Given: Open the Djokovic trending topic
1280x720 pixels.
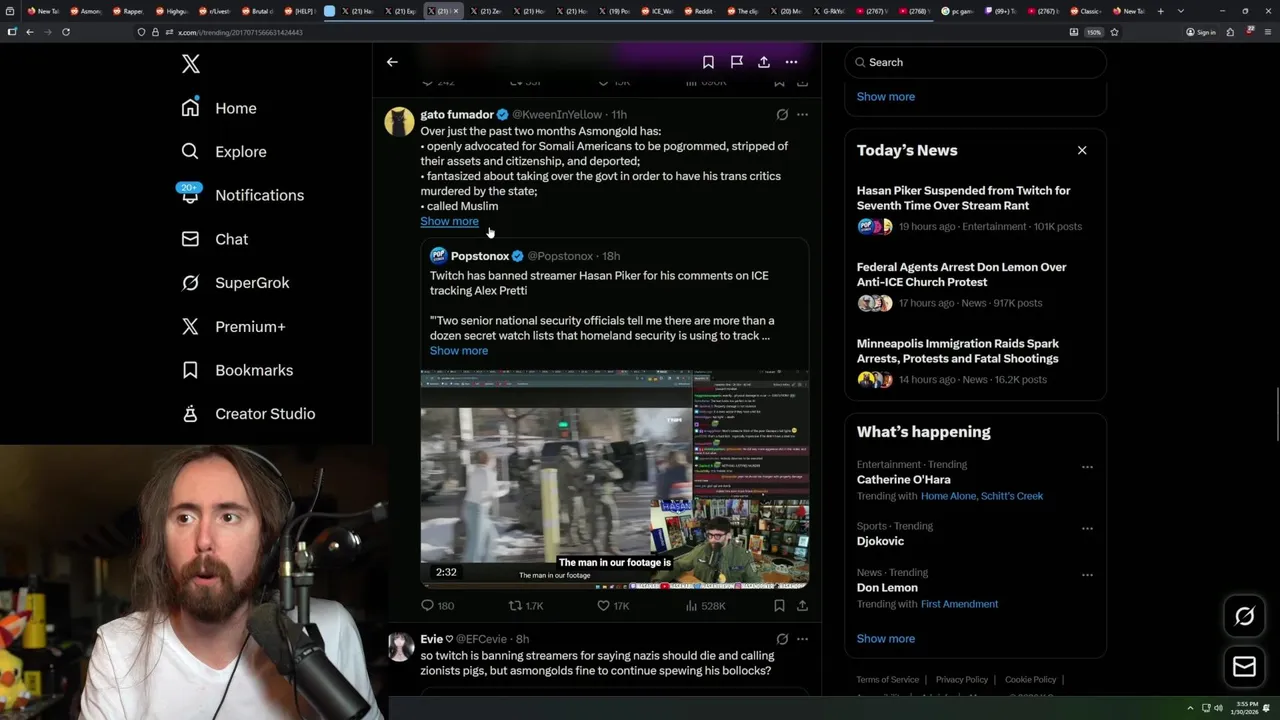Looking at the screenshot, I should (880, 541).
